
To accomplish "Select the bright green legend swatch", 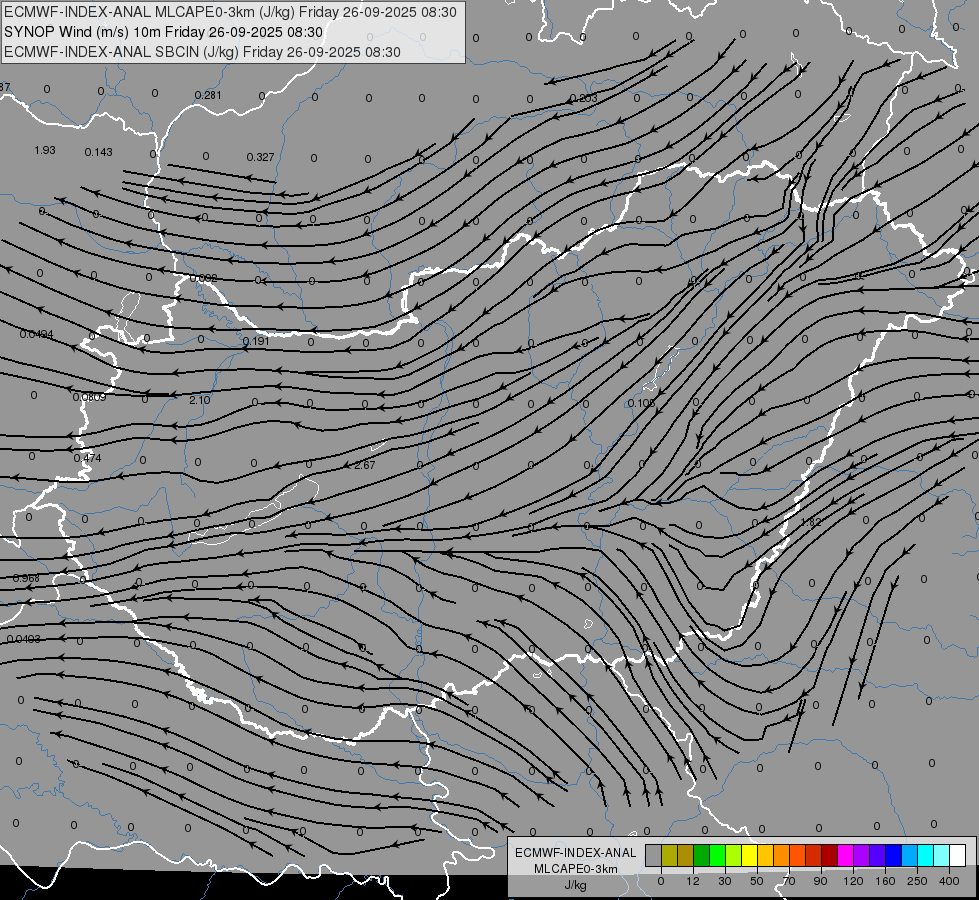I will click(x=717, y=855).
